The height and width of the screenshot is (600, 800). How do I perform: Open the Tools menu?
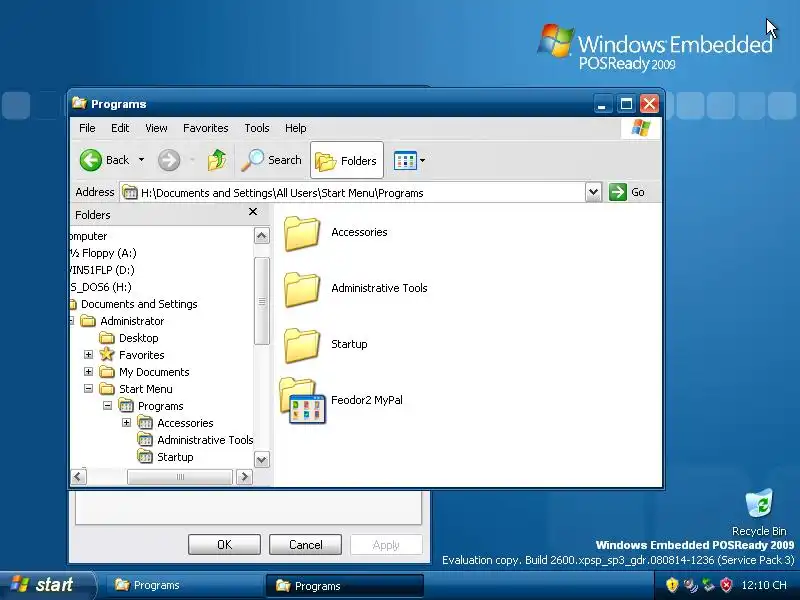point(257,128)
